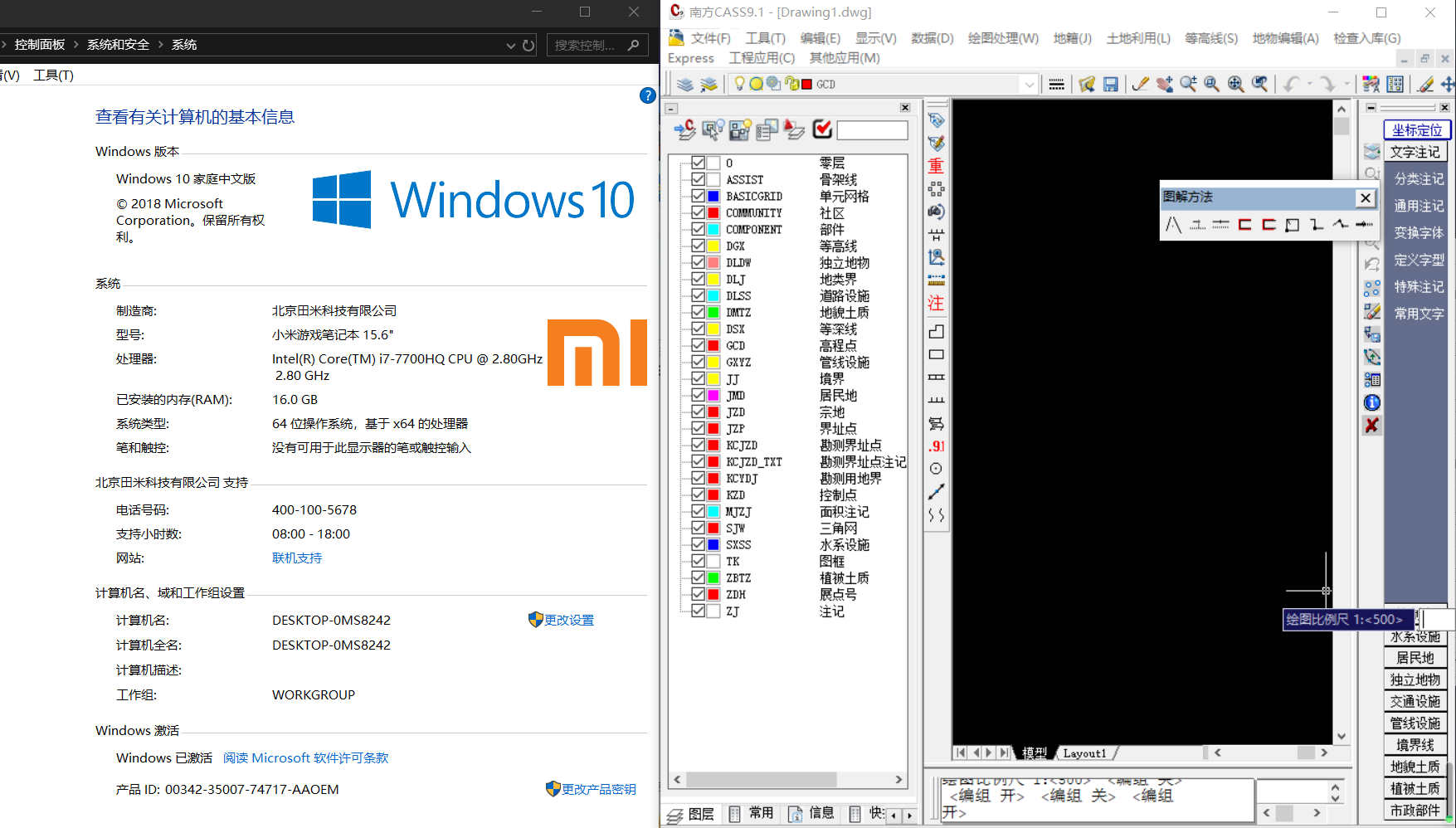Toggle checkbox for layer ASSIST
The height and width of the screenshot is (828, 1456).
[698, 179]
